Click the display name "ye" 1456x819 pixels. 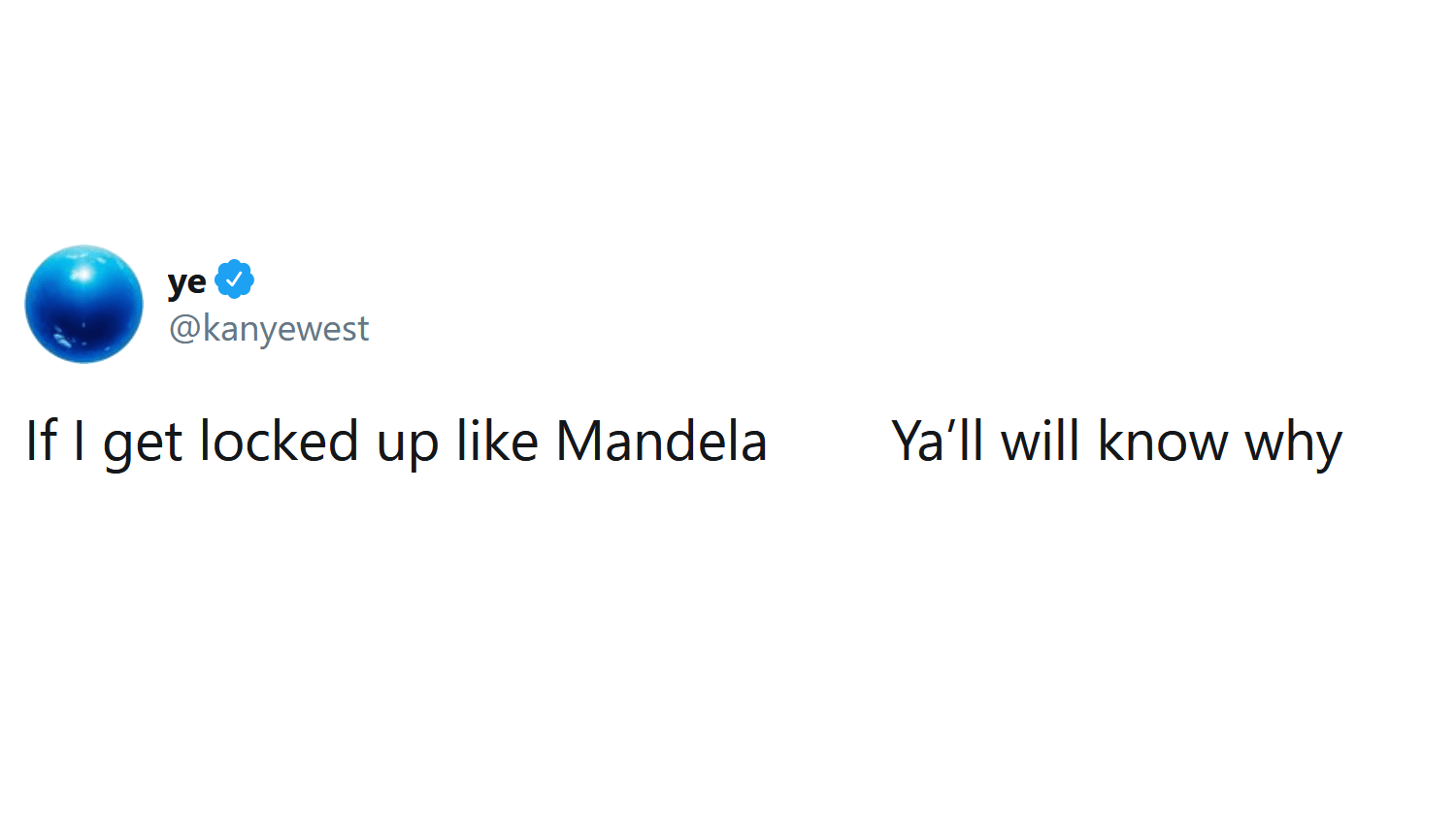click(x=186, y=281)
